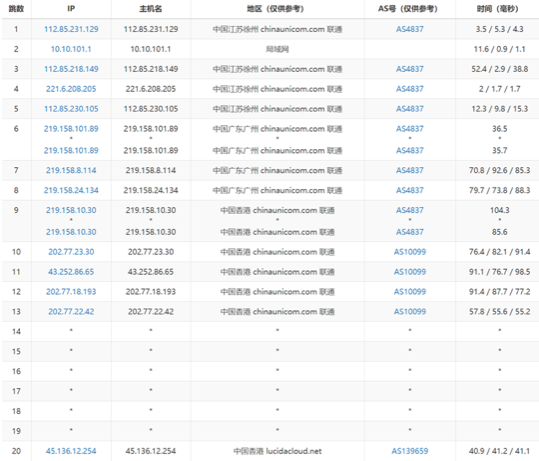This screenshot has height=461, width=539.
Task: Select the '2 / 1.7 / 1.7' time cell
Action: (499, 89)
